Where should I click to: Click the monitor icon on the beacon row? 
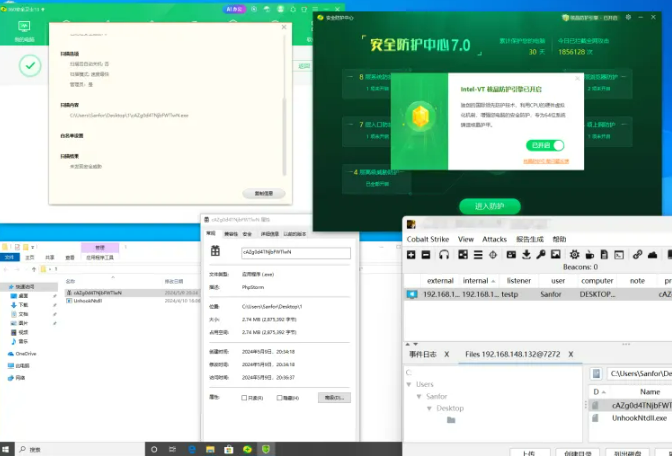click(x=411, y=294)
